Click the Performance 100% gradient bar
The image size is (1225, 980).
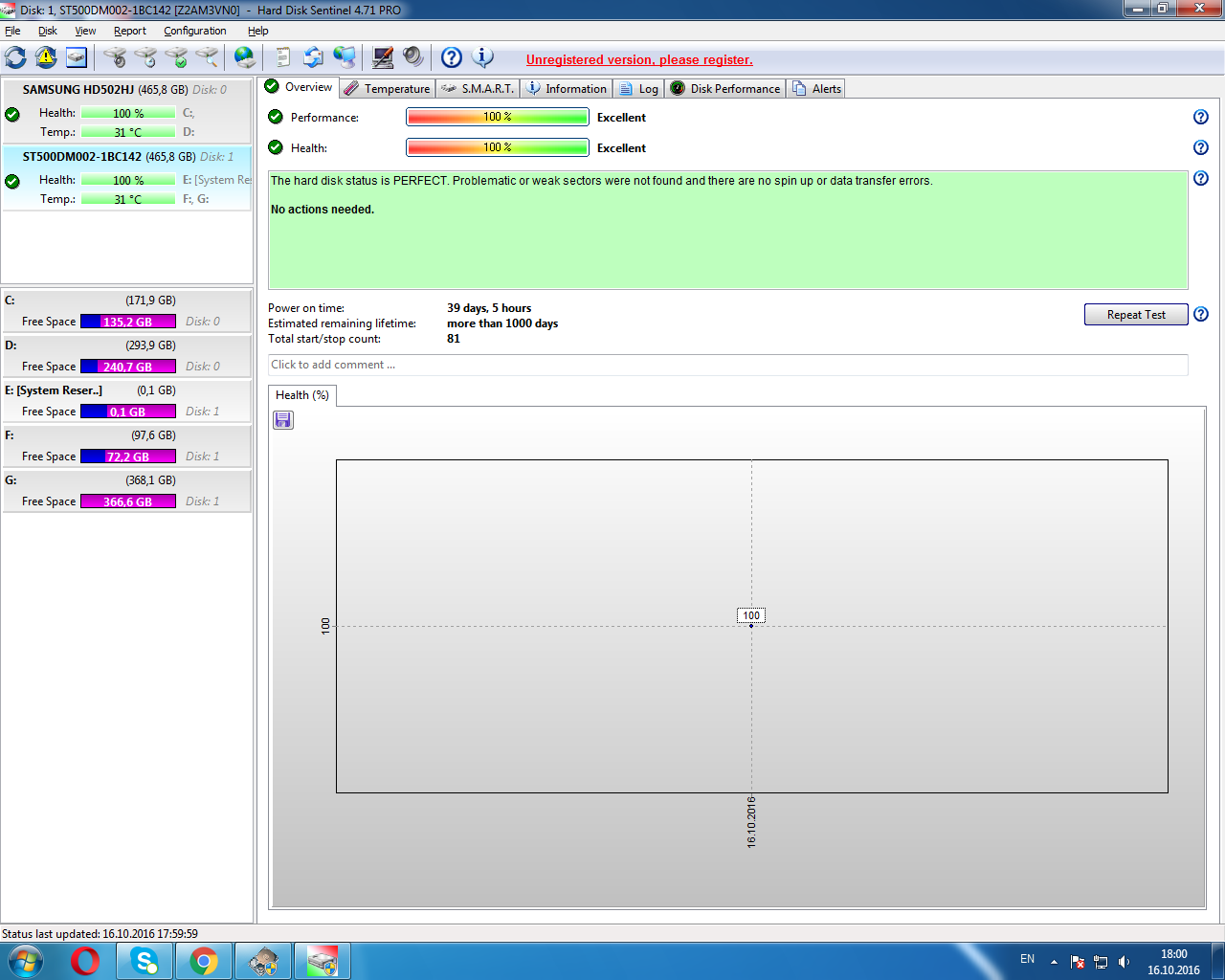click(x=498, y=117)
